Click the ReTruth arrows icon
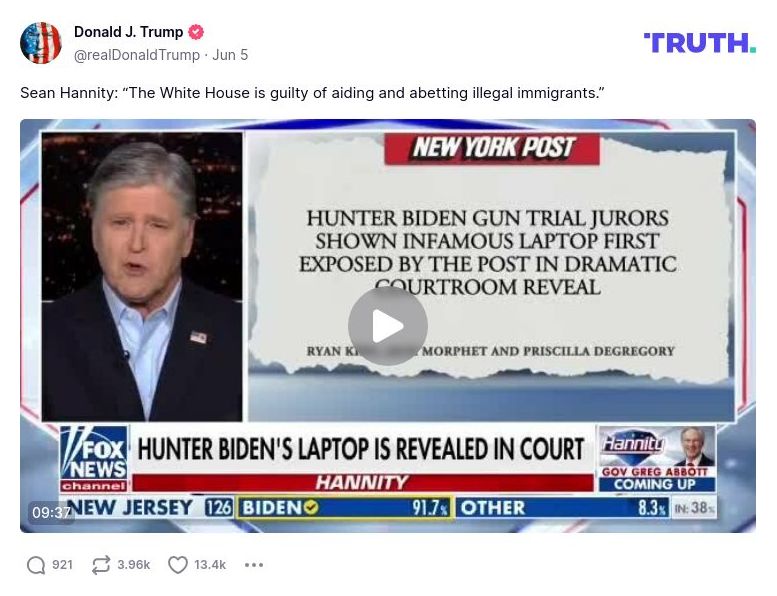This screenshot has height=596, width=777. pos(101,565)
